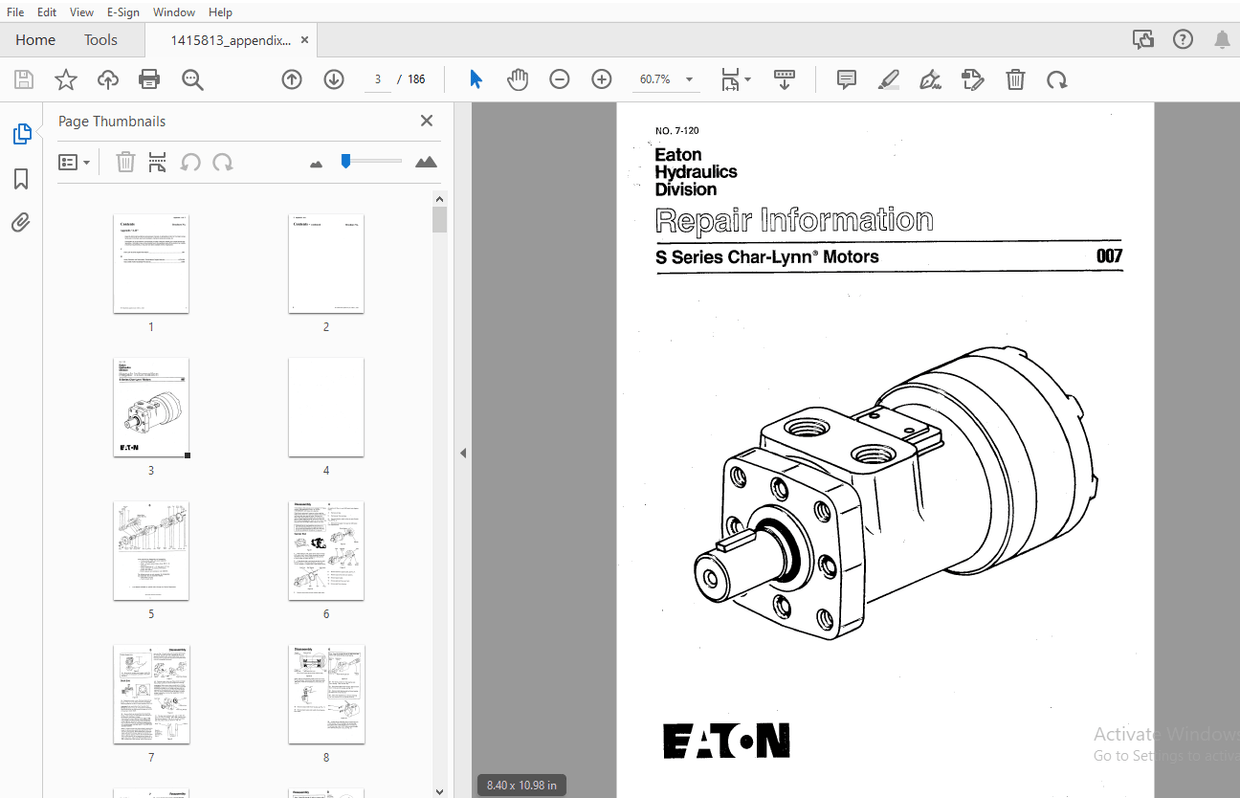Jump to page 5 via its thumbnail
Screen dimensions: 1240x798
point(151,551)
